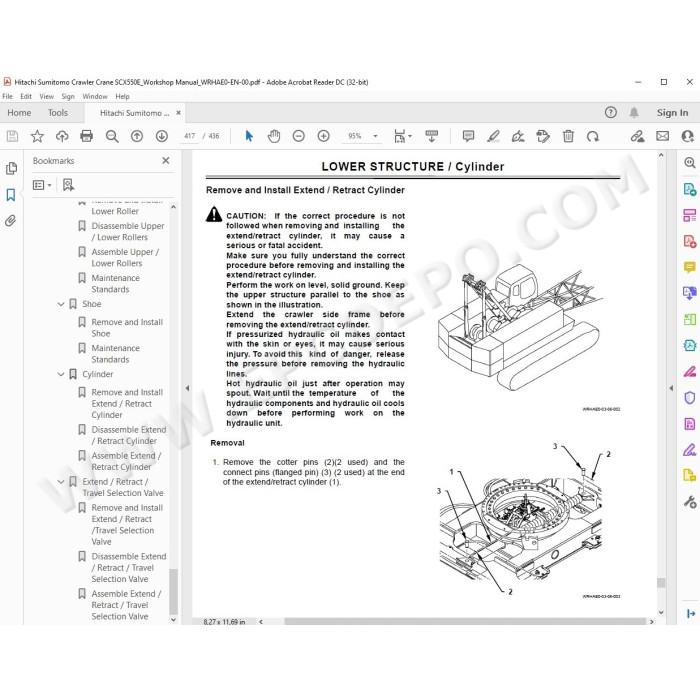The width and height of the screenshot is (700, 700).
Task: Open Disassemble Extend / Retract Cylinder bookmark
Action: (129, 435)
